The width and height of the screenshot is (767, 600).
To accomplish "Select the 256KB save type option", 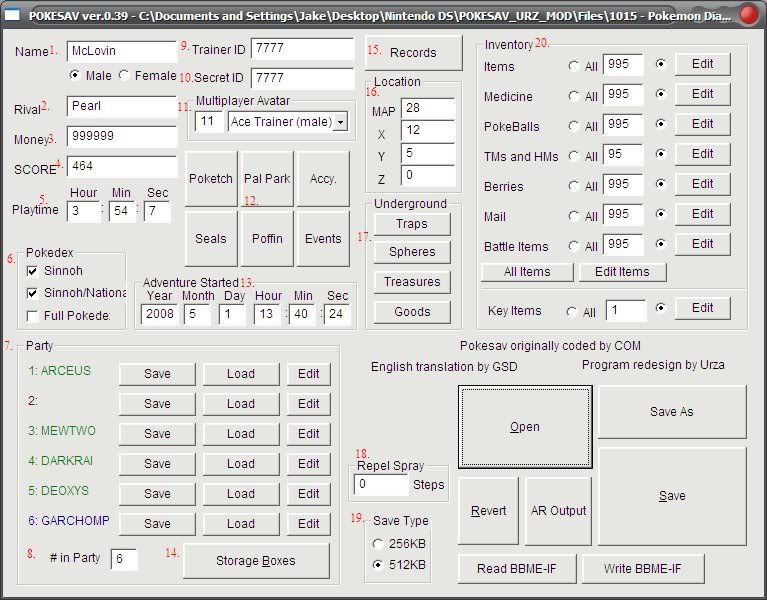I will click(378, 543).
